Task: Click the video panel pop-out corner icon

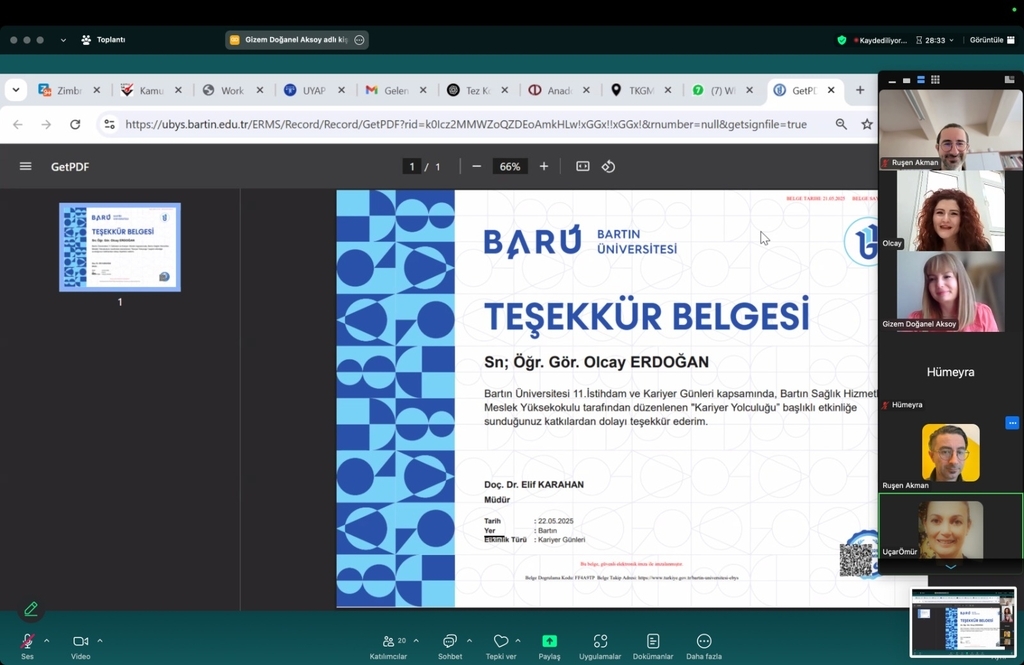Action: [x=1010, y=80]
